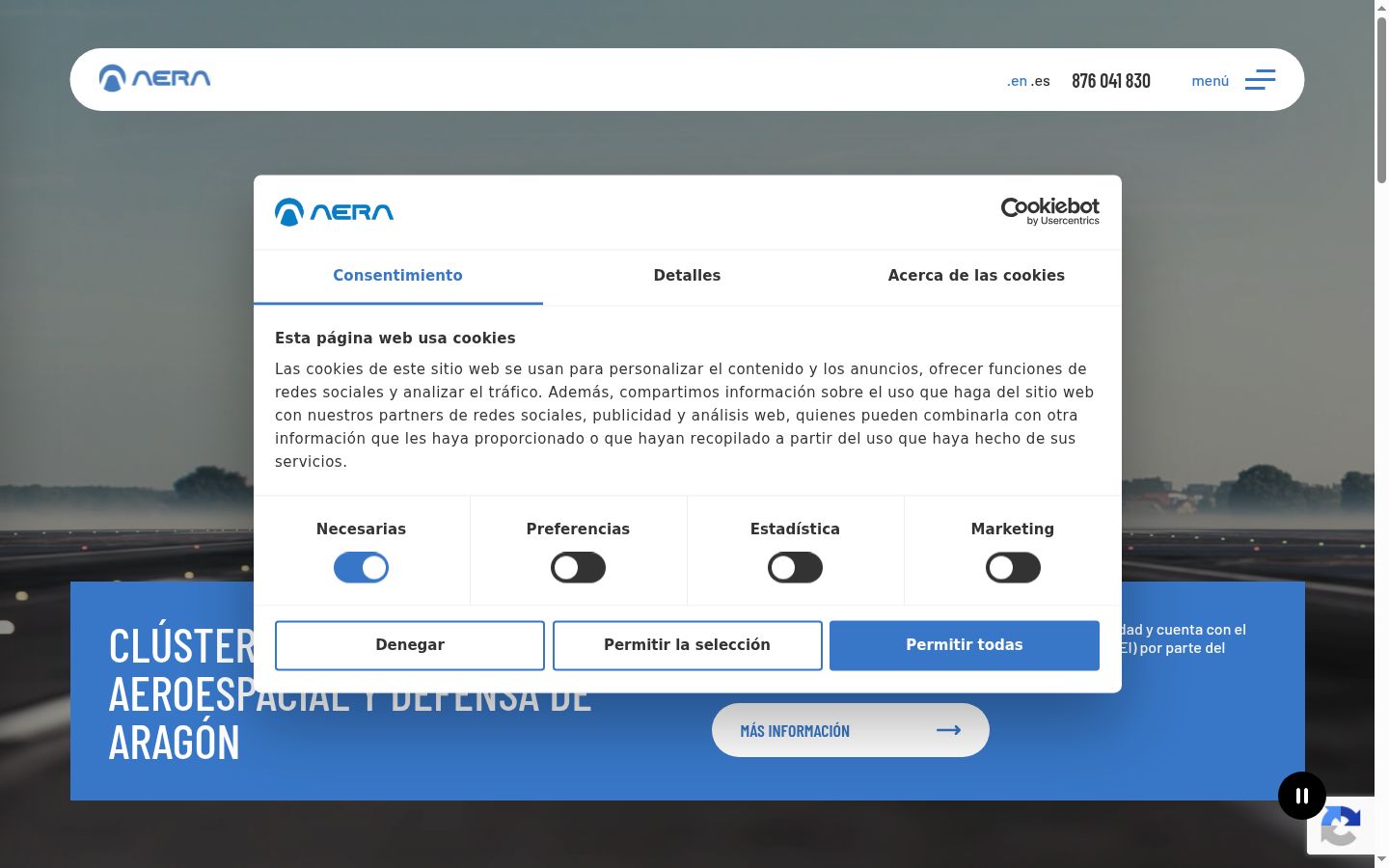
Task: Open the hamburger menu icon
Action: tap(1260, 80)
